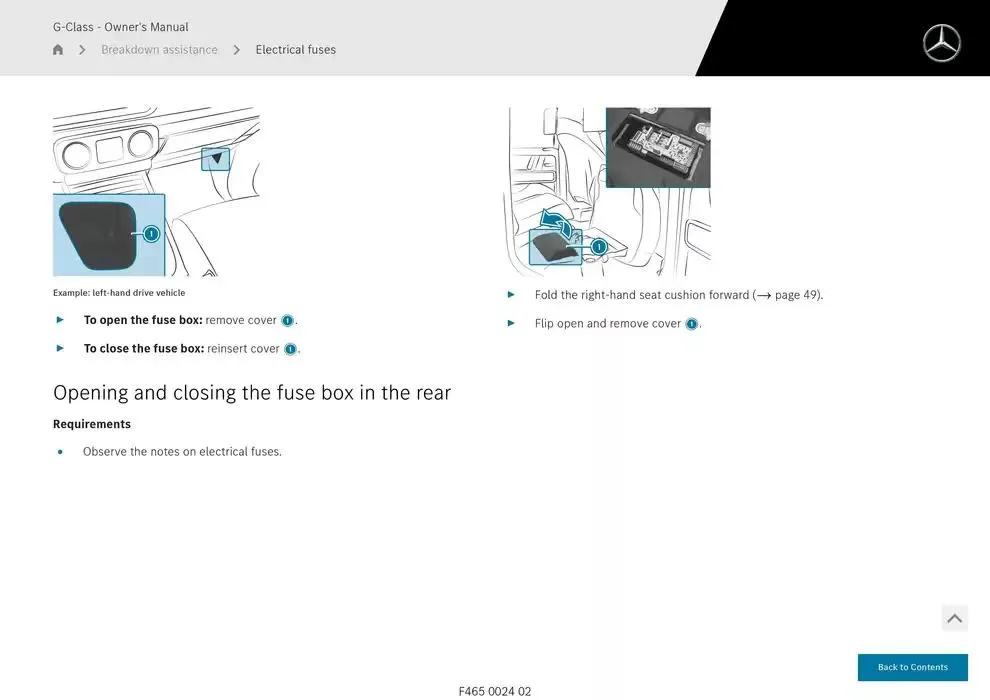
Task: Open the fuse box photo inset
Action: (x=658, y=148)
